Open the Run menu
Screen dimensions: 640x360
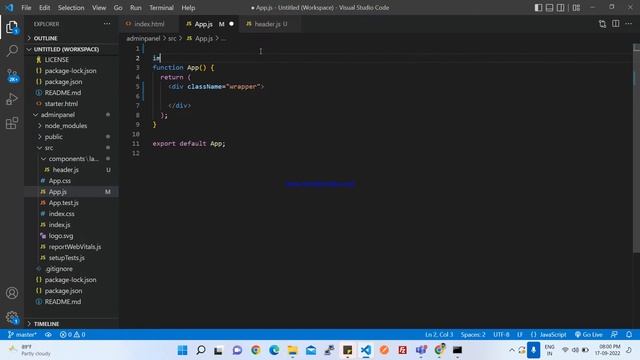[136, 8]
